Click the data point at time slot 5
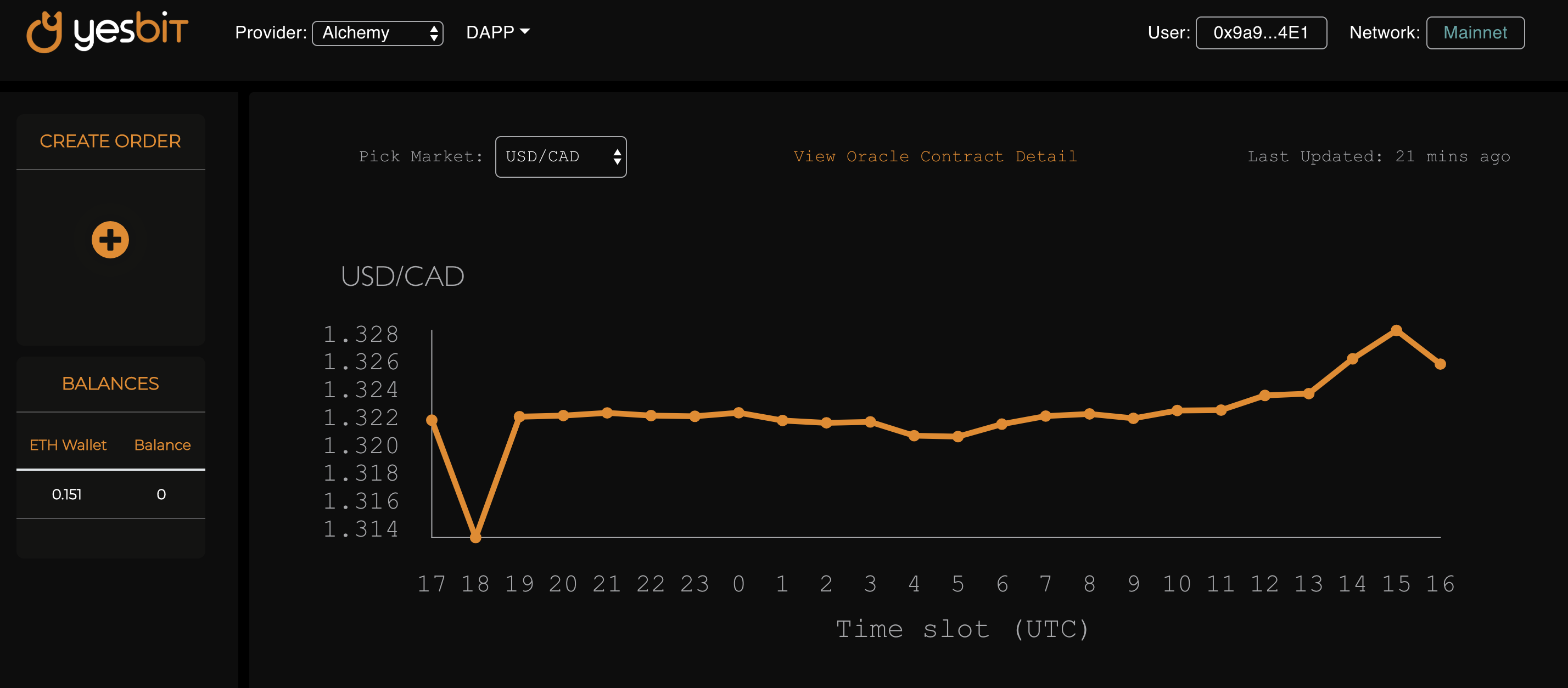The width and height of the screenshot is (1568, 688). tap(957, 437)
